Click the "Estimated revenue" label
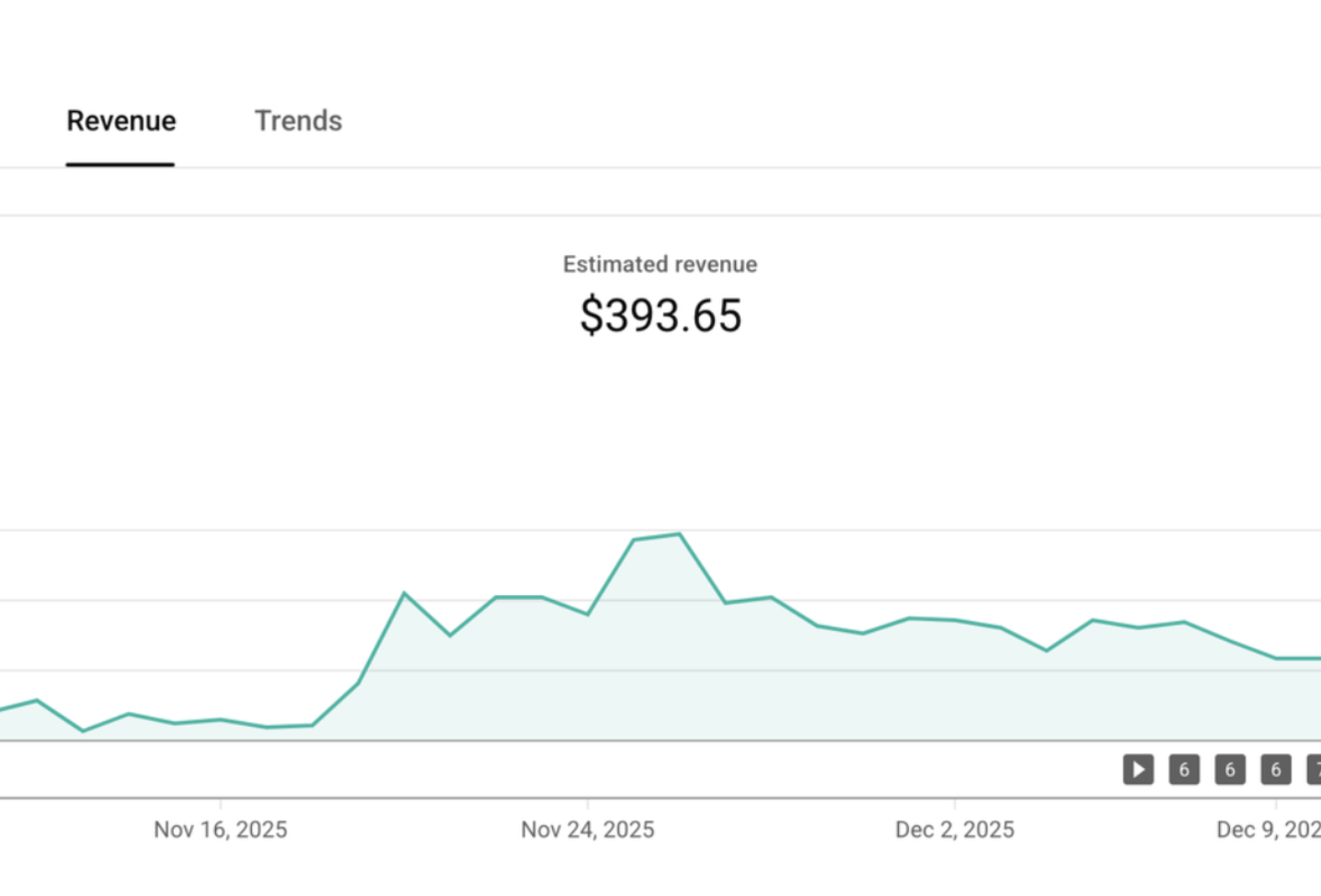The height and width of the screenshot is (896, 1321). click(660, 264)
